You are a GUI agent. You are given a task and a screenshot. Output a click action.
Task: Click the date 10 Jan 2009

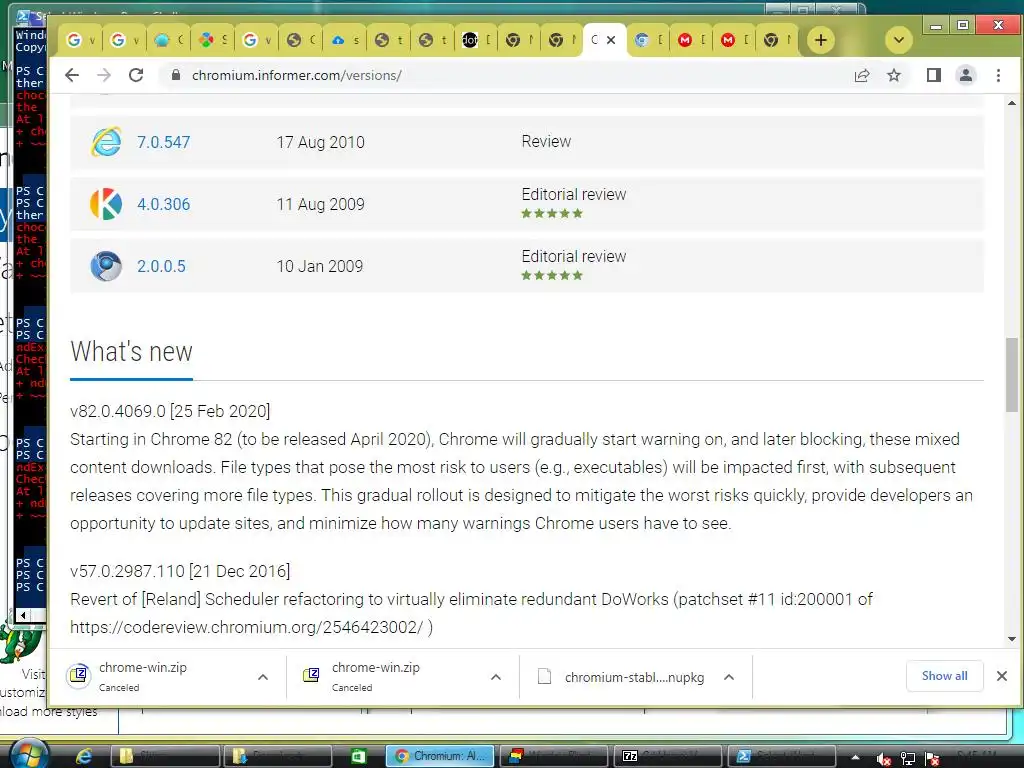coord(319,266)
